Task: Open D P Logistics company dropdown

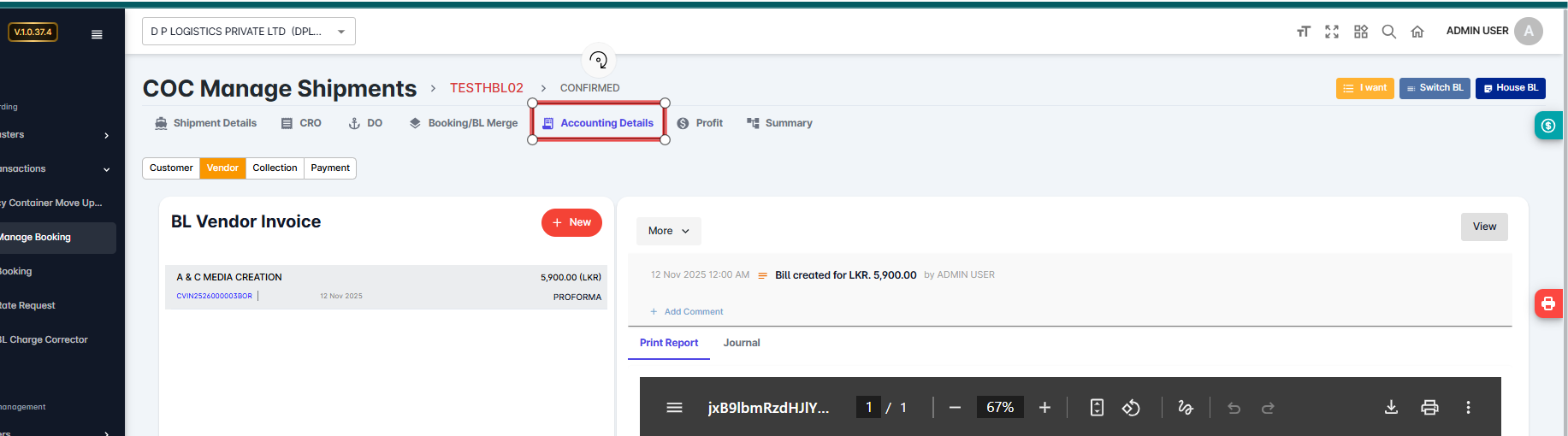Action: (248, 32)
